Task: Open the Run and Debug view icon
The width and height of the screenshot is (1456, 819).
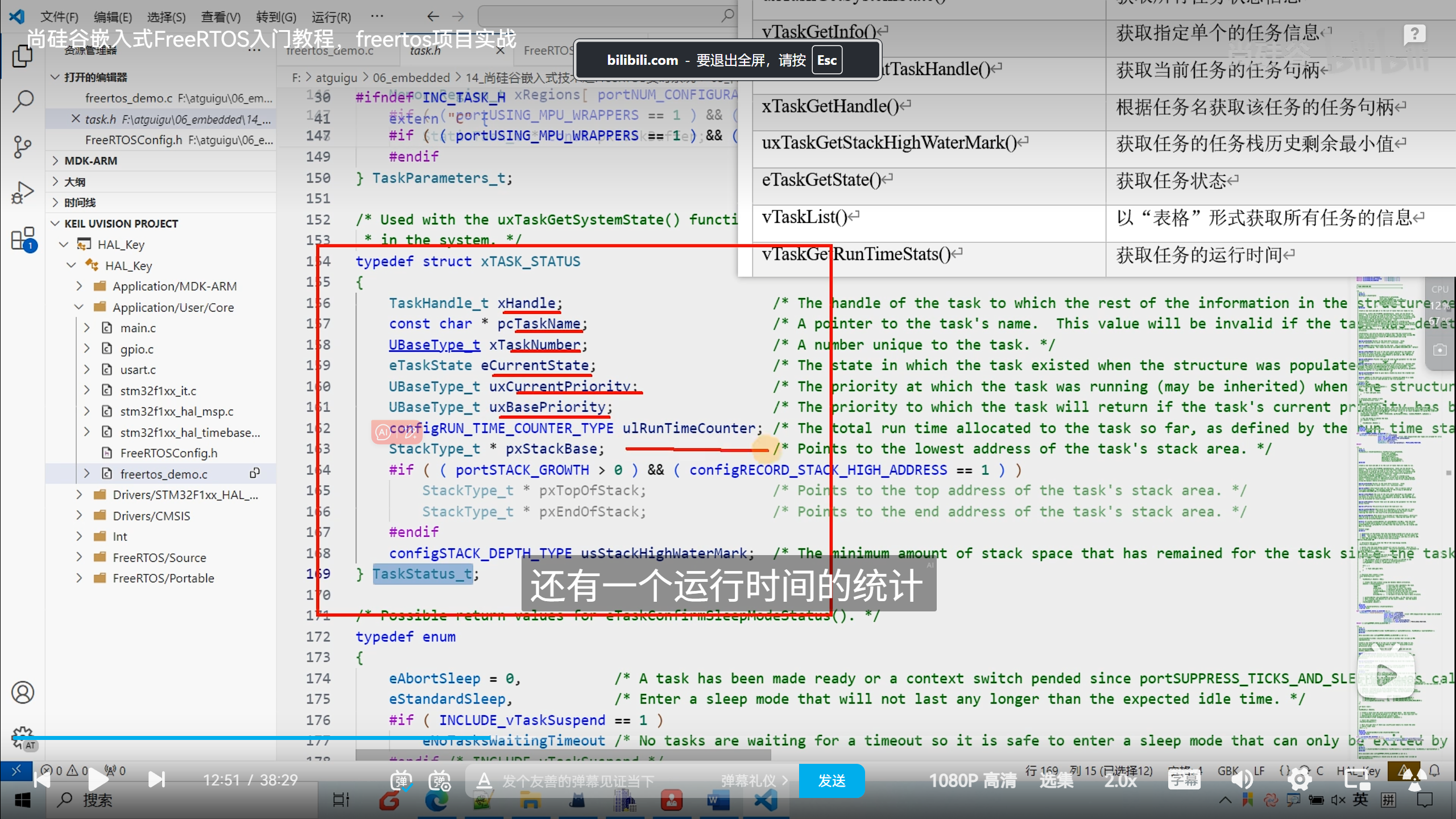Action: tap(23, 192)
